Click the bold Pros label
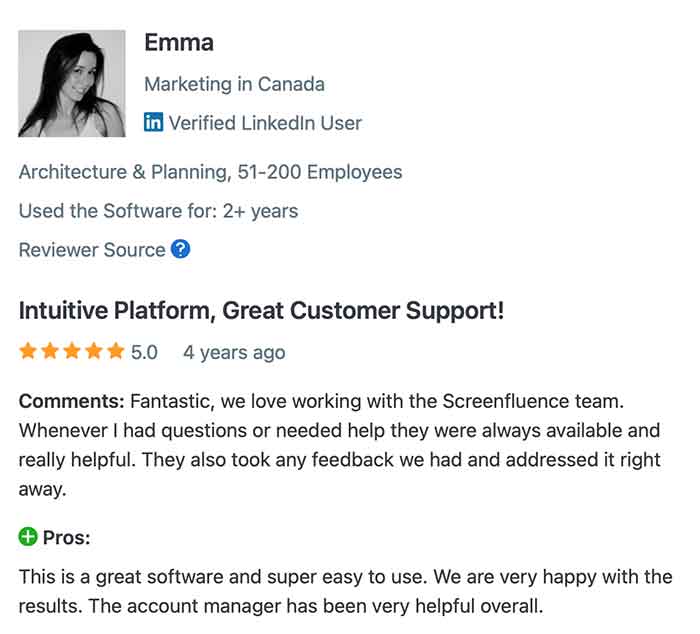700x634 pixels. pos(66,538)
